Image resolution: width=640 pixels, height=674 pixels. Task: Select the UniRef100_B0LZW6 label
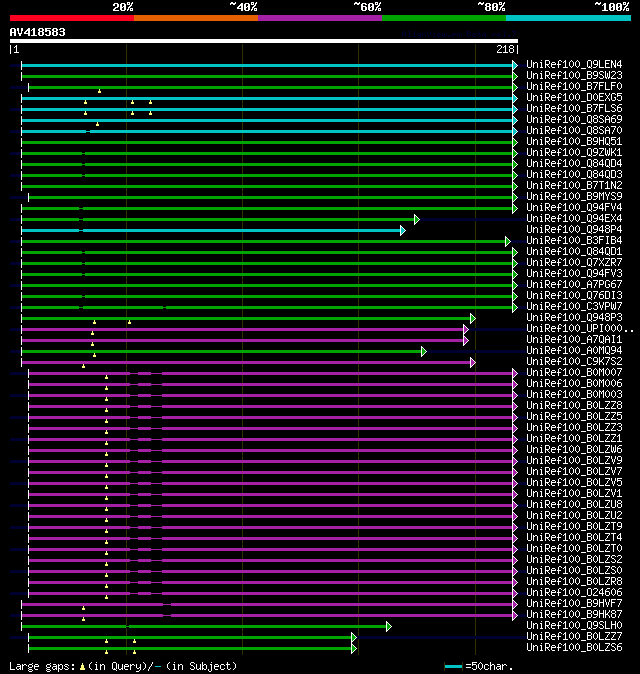click(574, 450)
